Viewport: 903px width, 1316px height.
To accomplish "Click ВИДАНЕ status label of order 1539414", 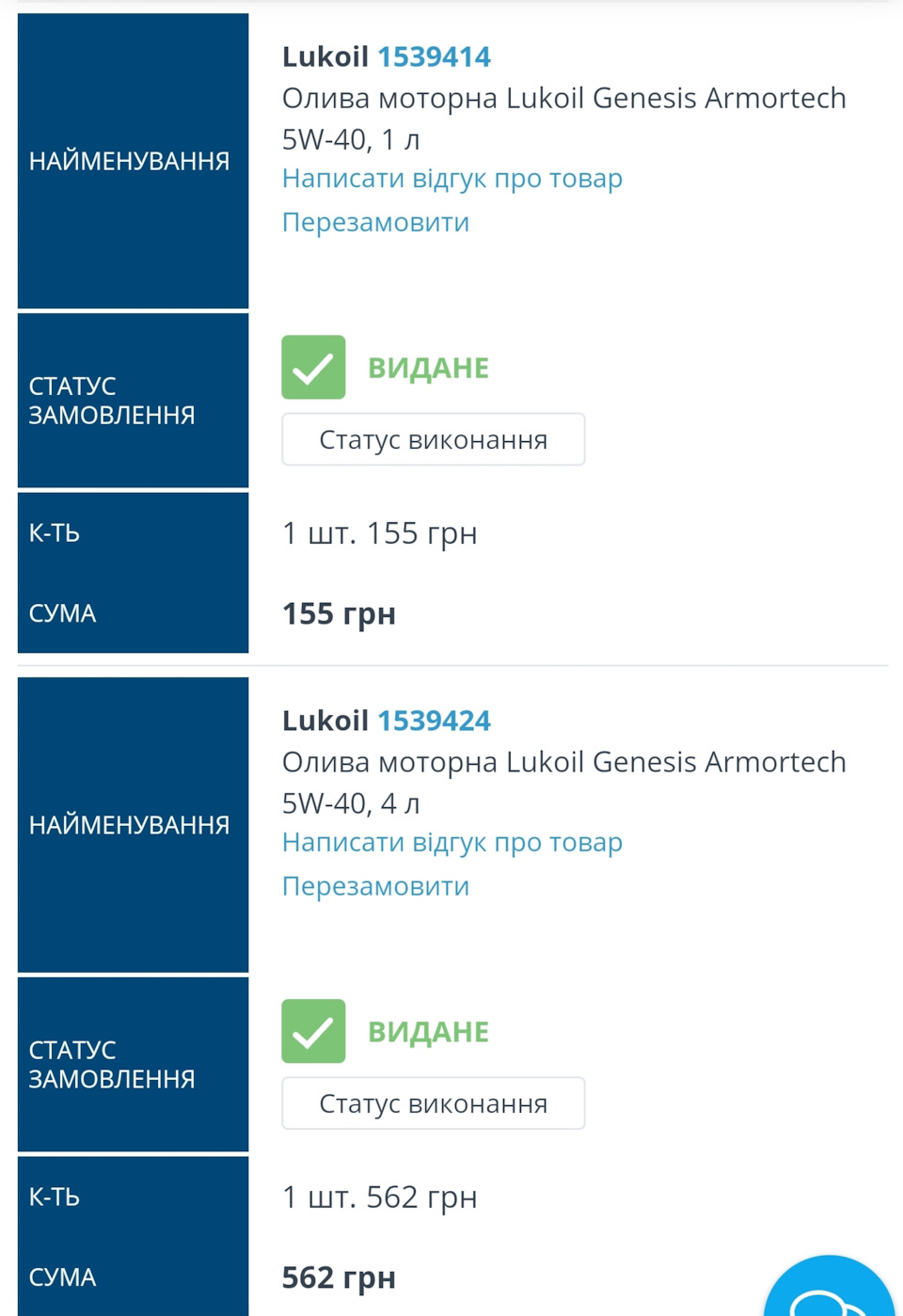I will 428,368.
